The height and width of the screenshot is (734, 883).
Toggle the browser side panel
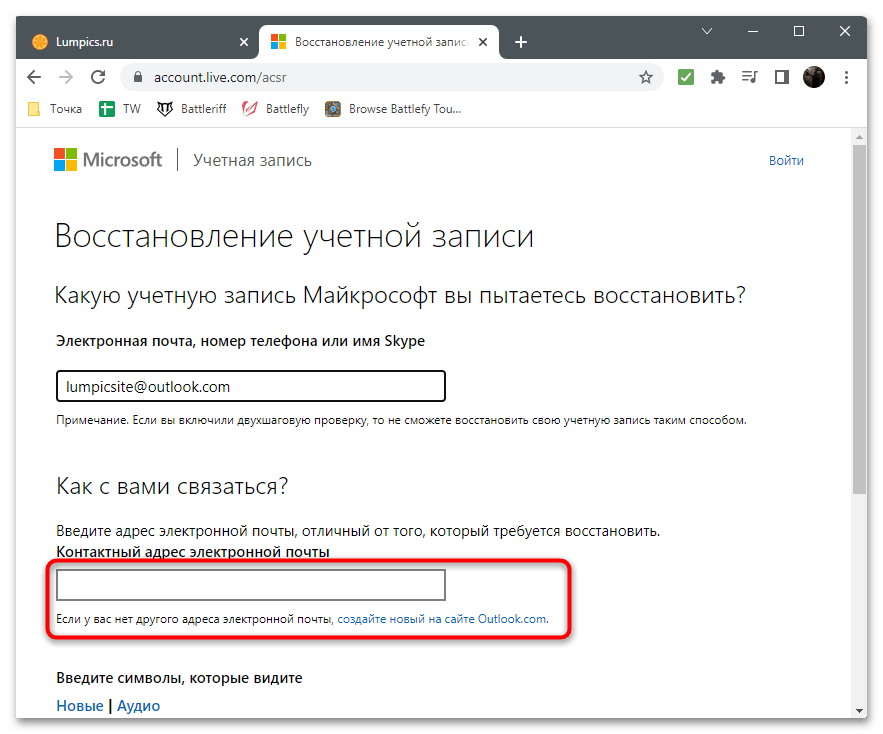782,77
